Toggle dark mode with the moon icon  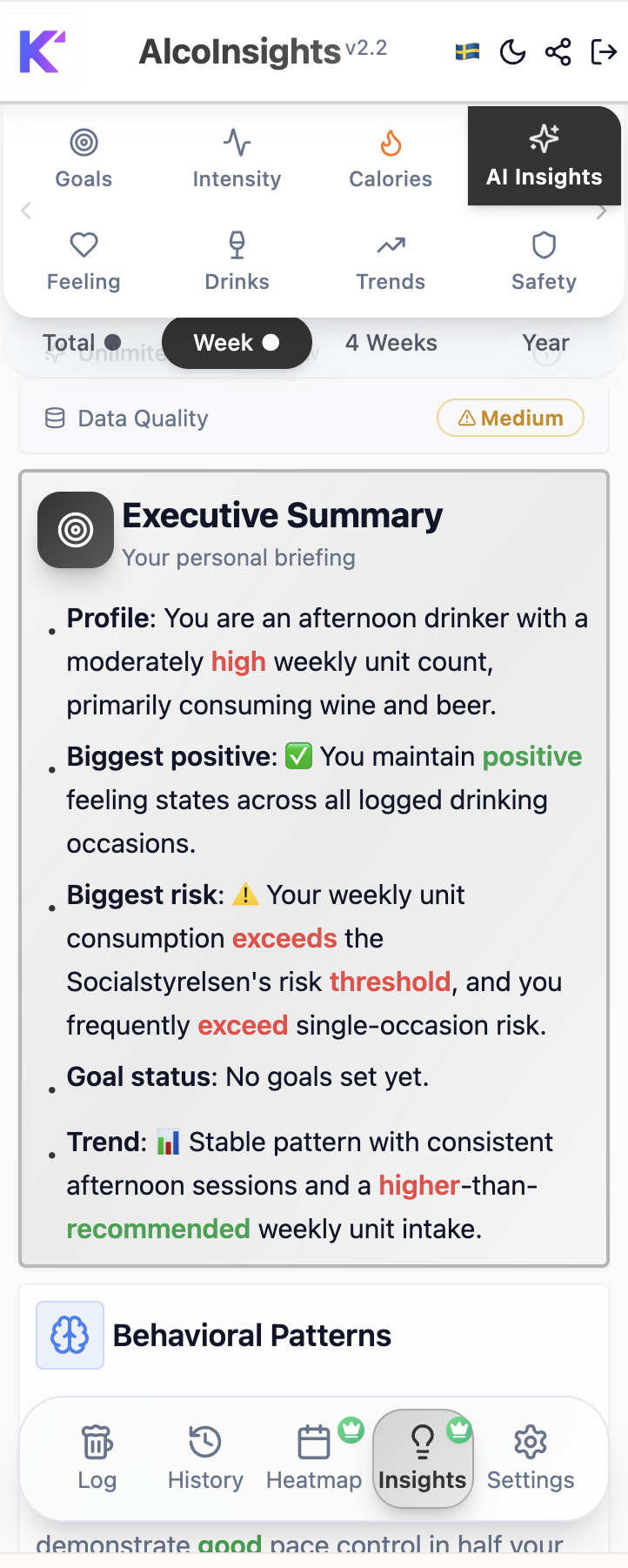pyautogui.click(x=513, y=51)
